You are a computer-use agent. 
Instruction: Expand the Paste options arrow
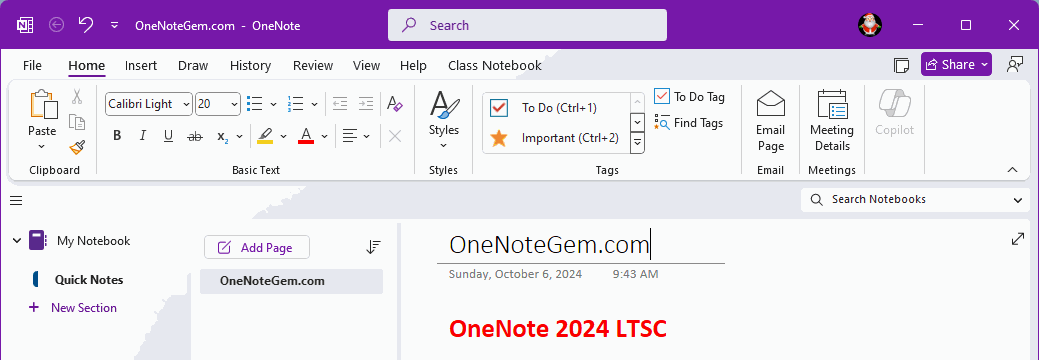(x=42, y=146)
